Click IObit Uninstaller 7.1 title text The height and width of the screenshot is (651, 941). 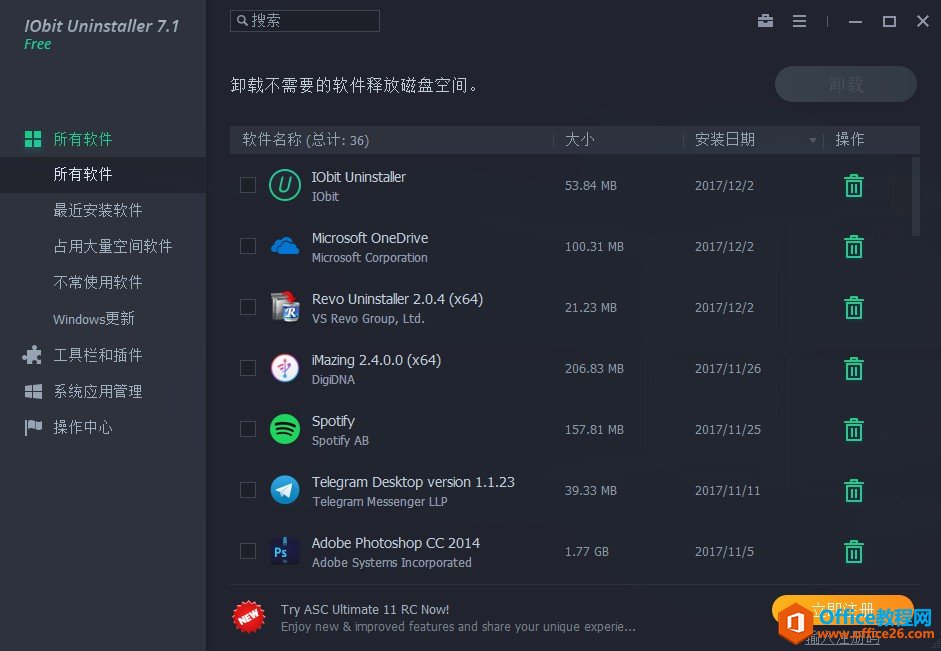pos(101,26)
